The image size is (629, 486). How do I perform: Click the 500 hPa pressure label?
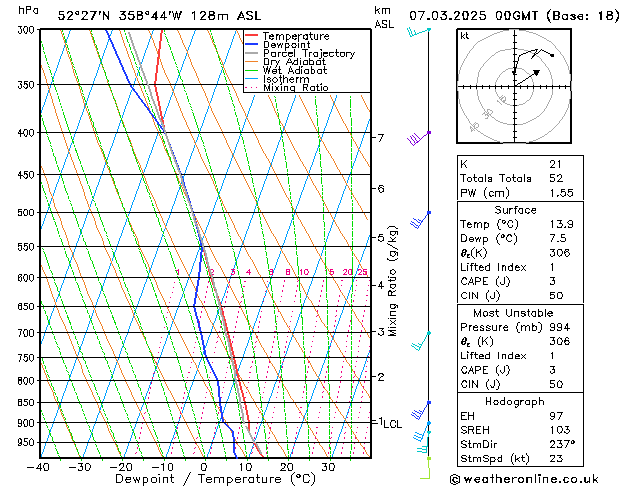click(28, 213)
